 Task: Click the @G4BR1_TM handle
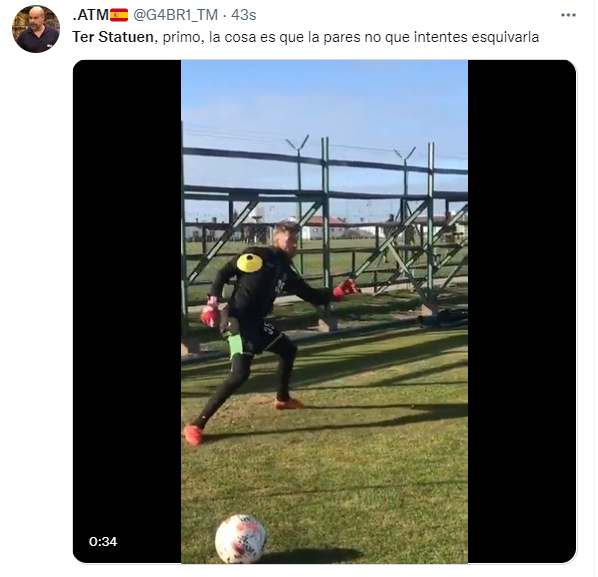175,15
